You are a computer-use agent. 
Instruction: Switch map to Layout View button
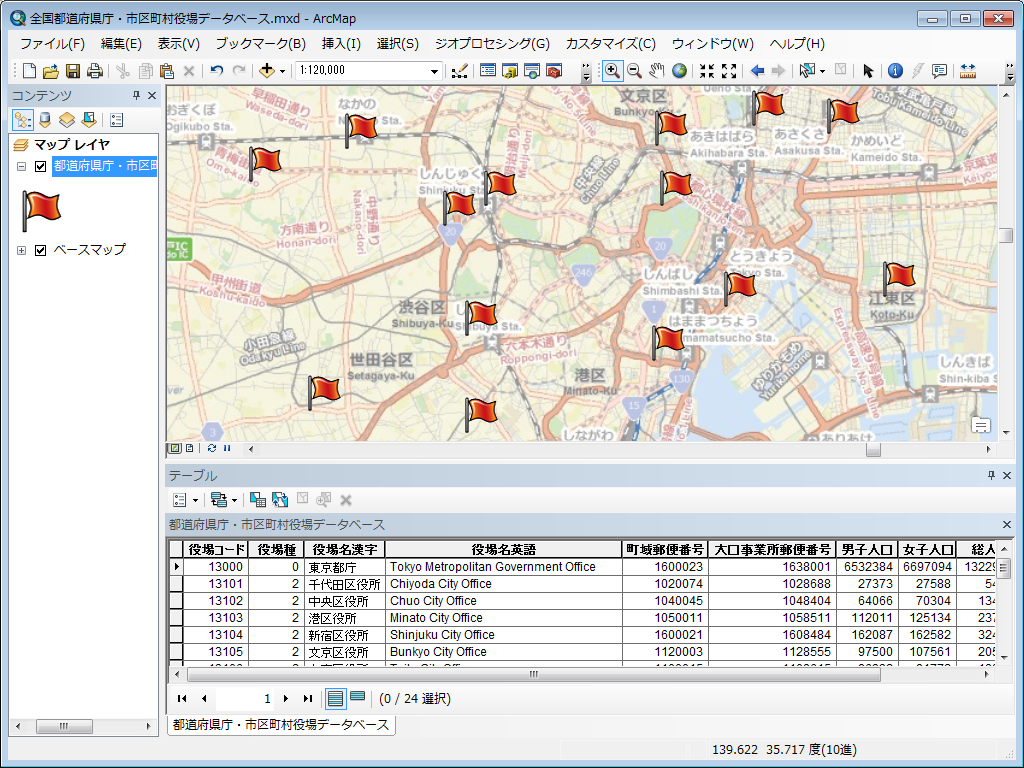(189, 448)
